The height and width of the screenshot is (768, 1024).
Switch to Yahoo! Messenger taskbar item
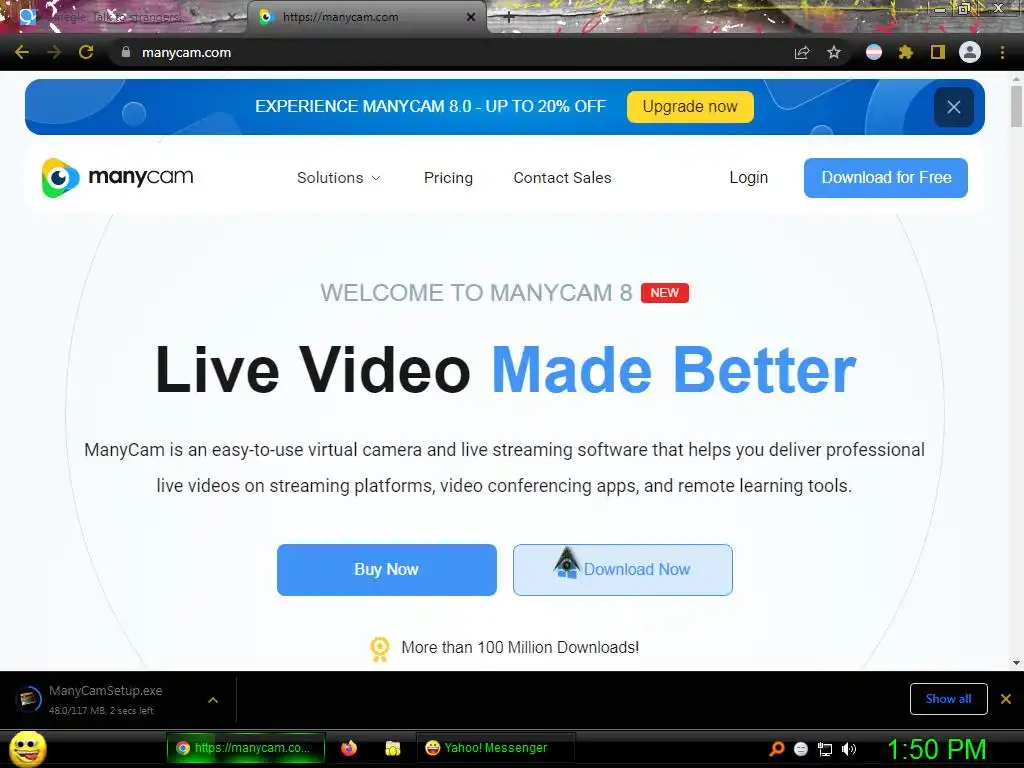[495, 748]
